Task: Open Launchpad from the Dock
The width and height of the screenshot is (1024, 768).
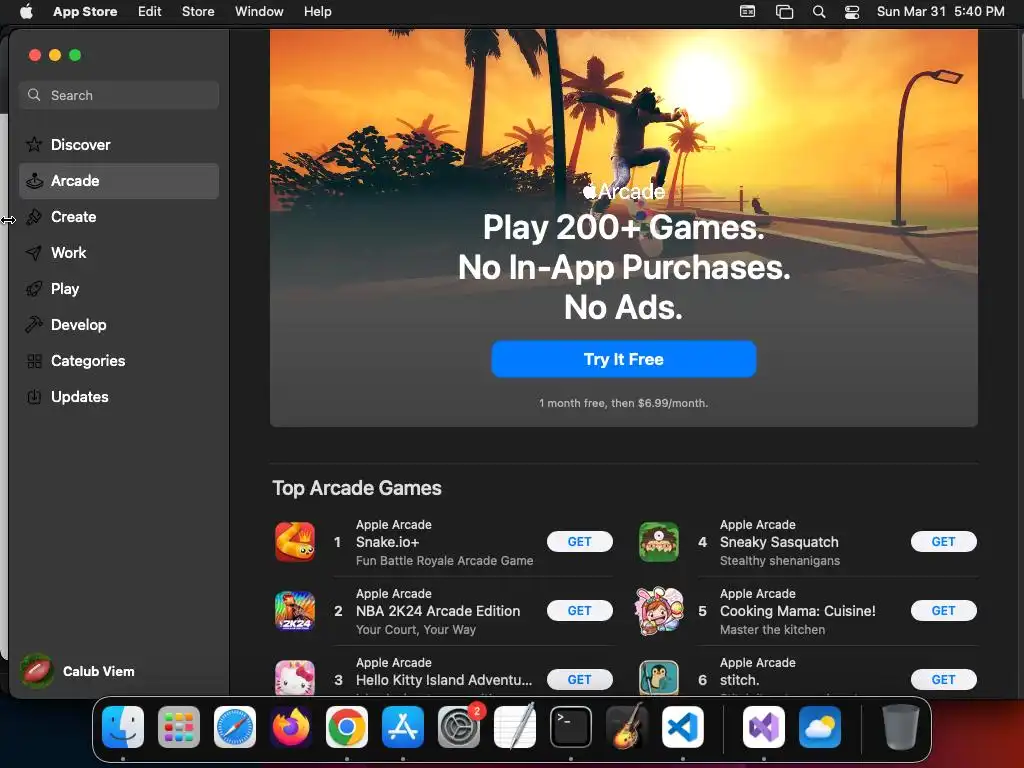Action: pos(179,727)
